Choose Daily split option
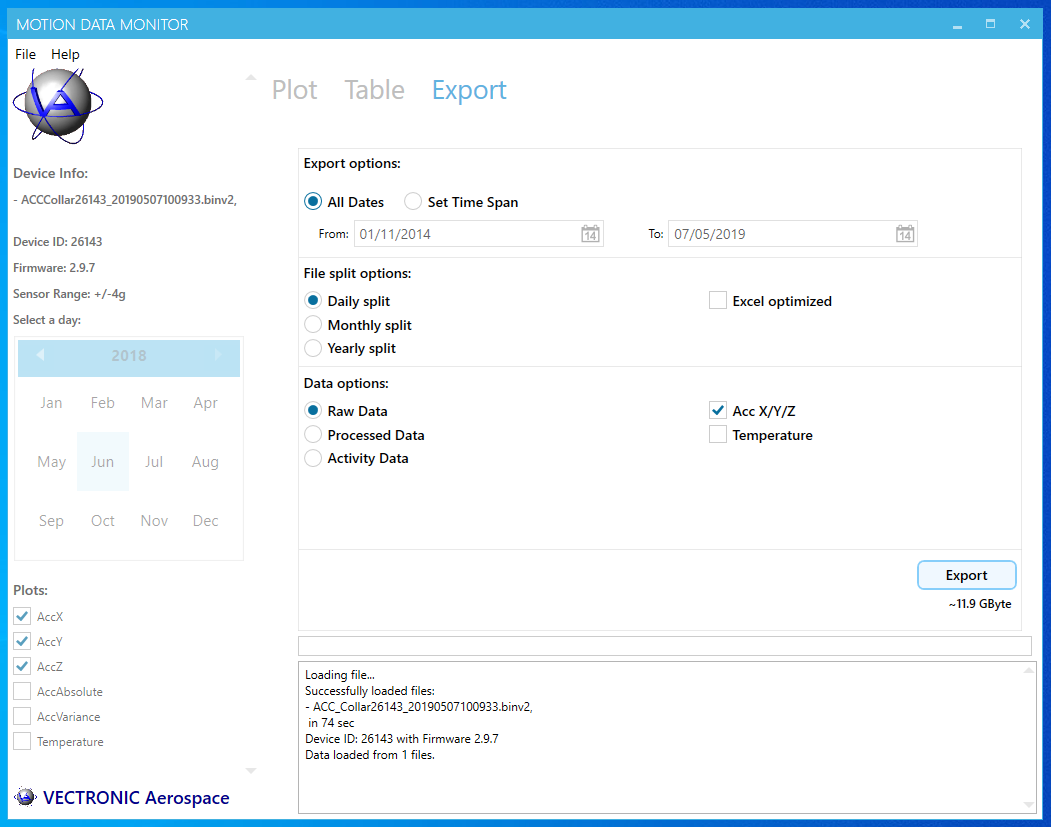Screen dimensions: 1051x827 (x=313, y=301)
